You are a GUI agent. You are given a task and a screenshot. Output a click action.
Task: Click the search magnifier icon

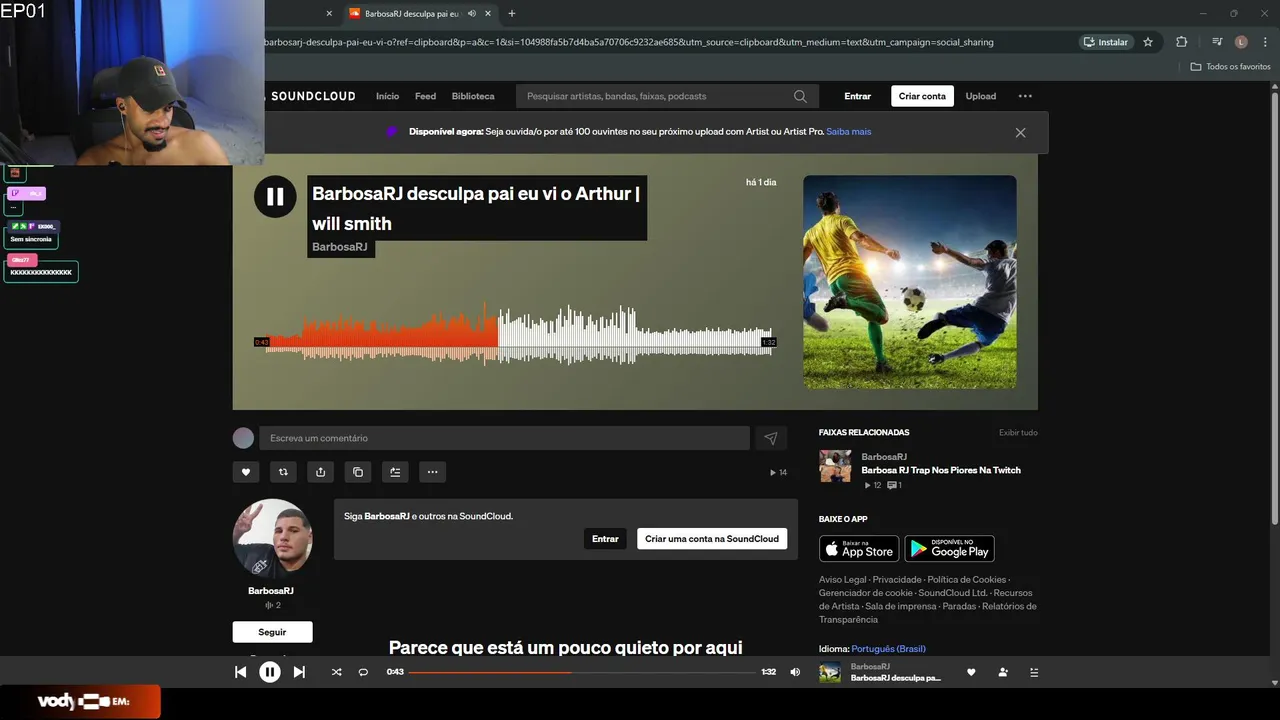pyautogui.click(x=800, y=96)
